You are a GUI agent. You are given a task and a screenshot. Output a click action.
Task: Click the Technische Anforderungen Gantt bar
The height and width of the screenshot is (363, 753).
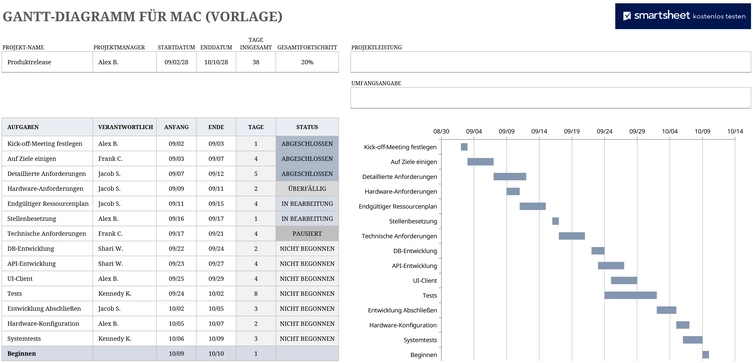pos(571,236)
